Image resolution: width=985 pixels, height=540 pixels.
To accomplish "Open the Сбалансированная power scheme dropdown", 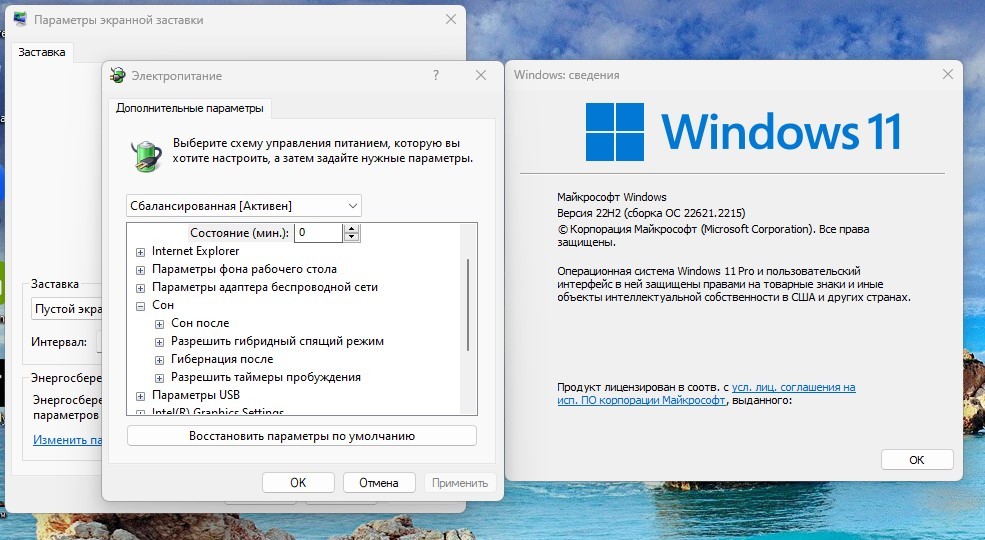I will pyautogui.click(x=244, y=205).
